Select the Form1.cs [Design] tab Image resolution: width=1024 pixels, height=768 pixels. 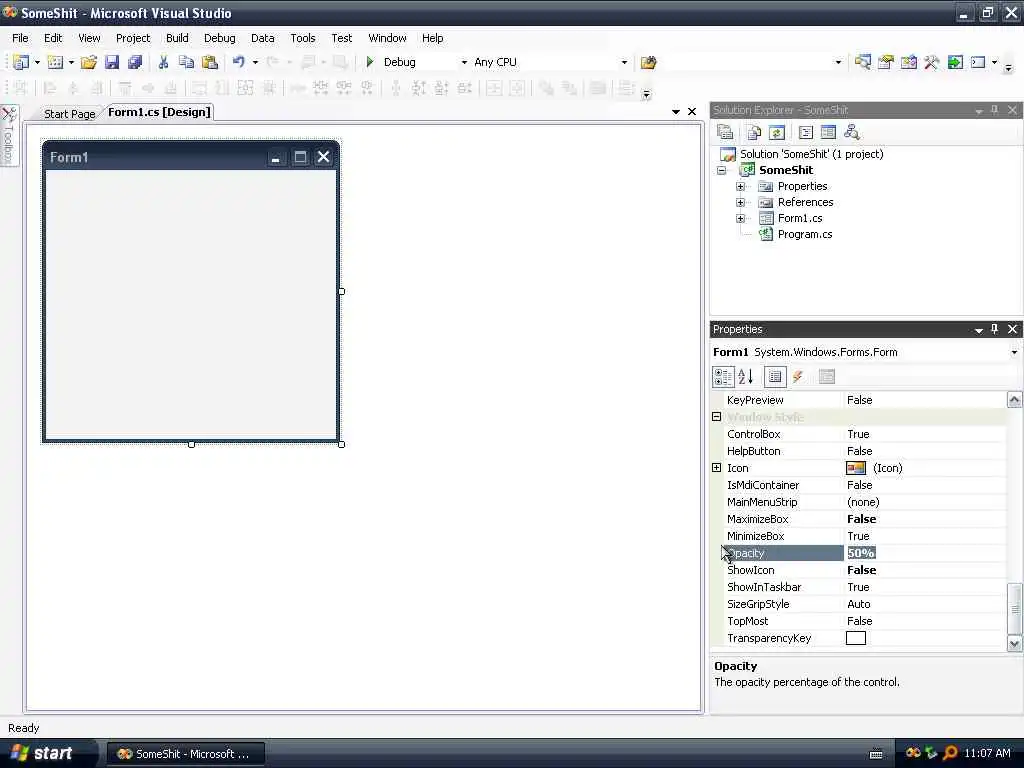click(x=159, y=112)
